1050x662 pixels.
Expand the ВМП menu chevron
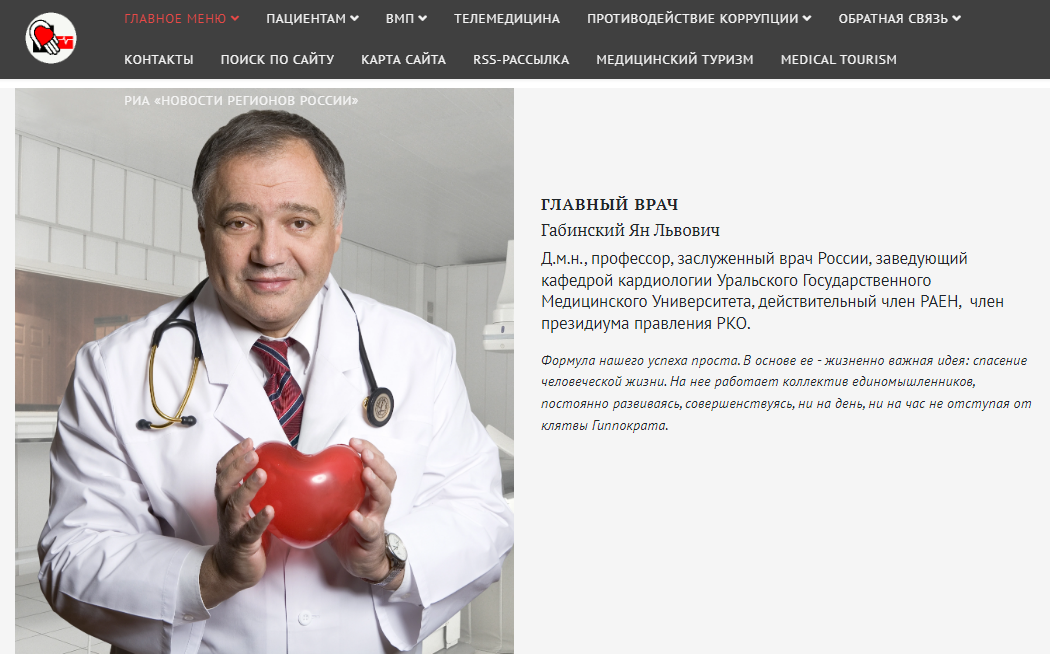(x=423, y=19)
